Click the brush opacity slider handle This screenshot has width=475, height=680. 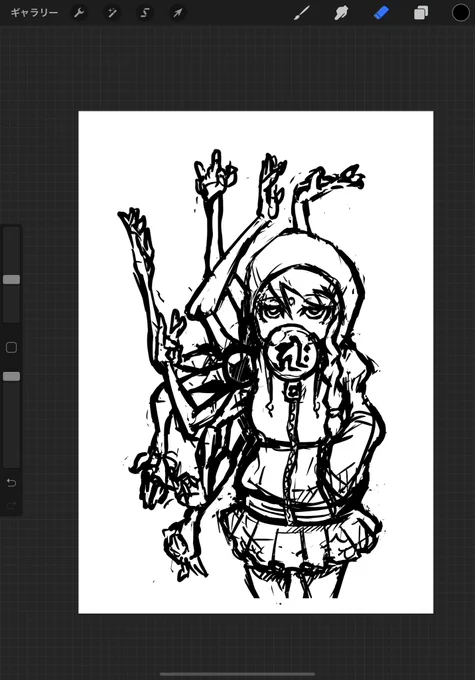[x=12, y=376]
